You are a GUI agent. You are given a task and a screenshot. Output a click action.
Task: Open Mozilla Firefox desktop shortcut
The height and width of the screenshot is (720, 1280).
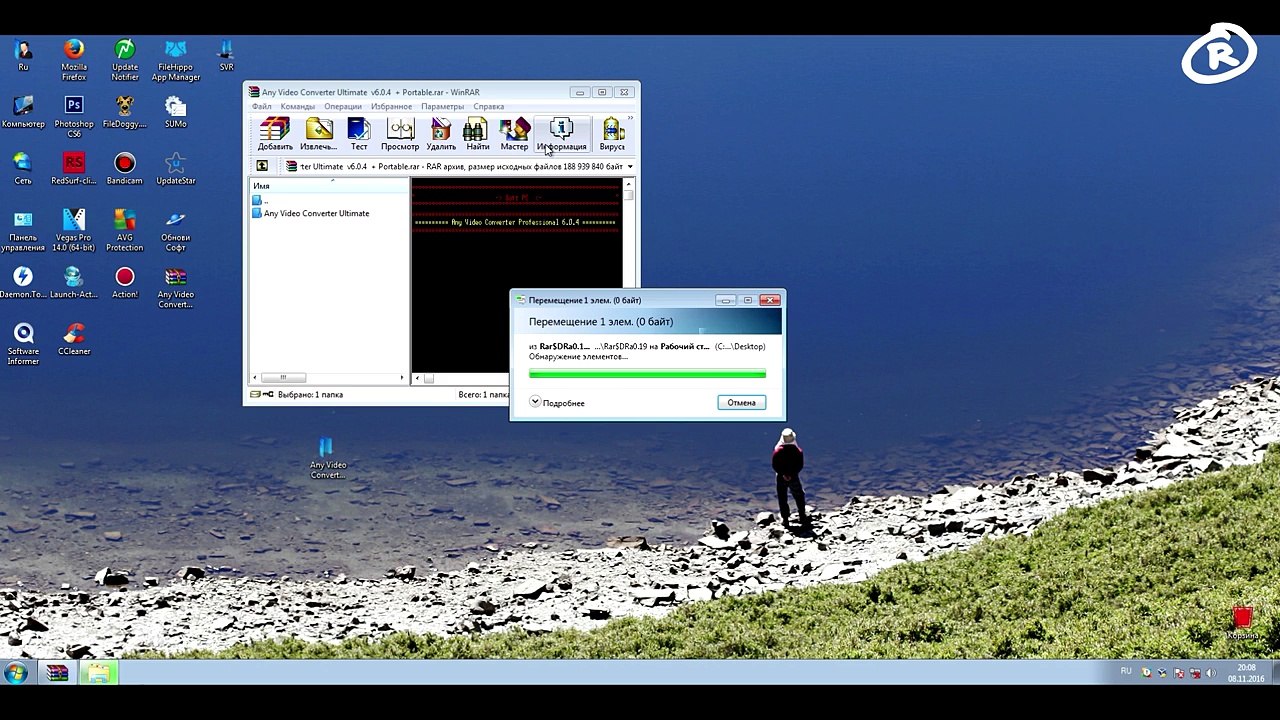click(74, 60)
